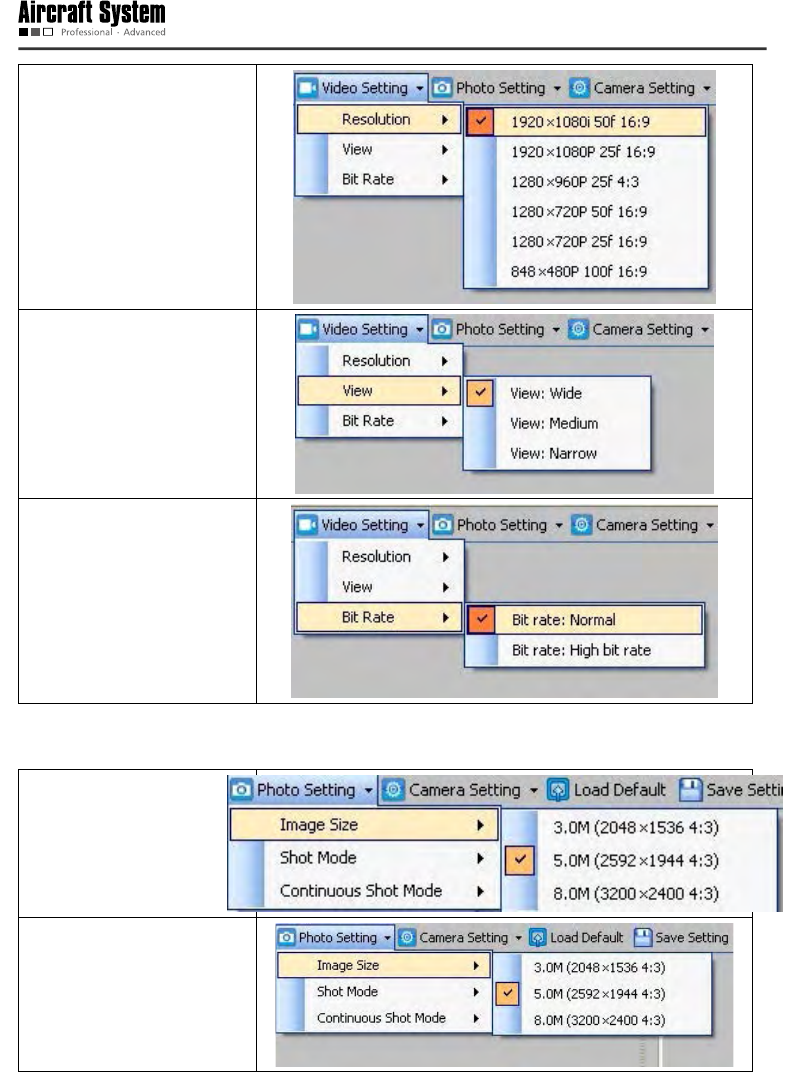Screen dimensions: 786x1072
Task: Toggle the checkmark beside Bit rate: Normal
Action: (x=481, y=619)
